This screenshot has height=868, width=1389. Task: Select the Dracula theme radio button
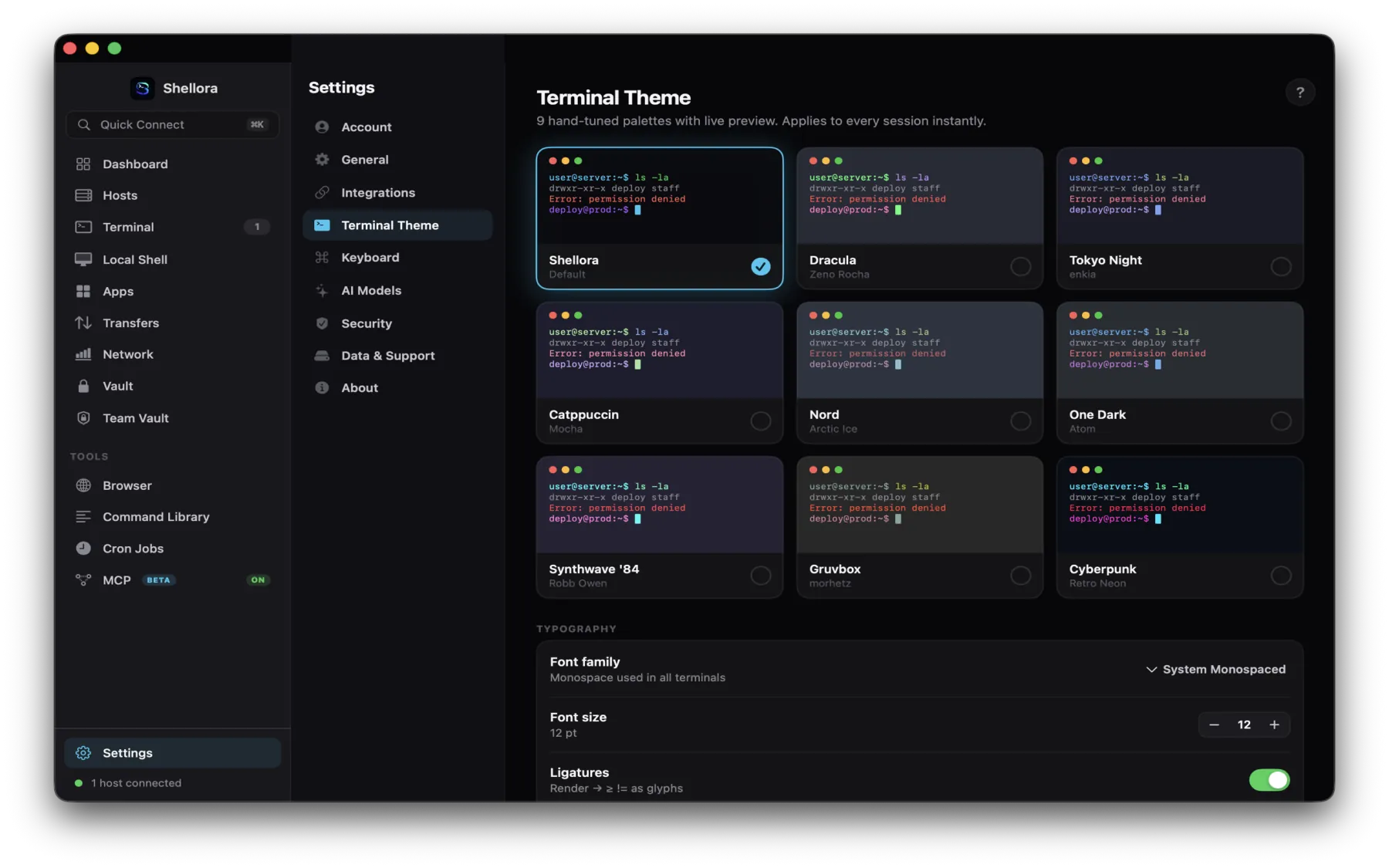click(1020, 266)
